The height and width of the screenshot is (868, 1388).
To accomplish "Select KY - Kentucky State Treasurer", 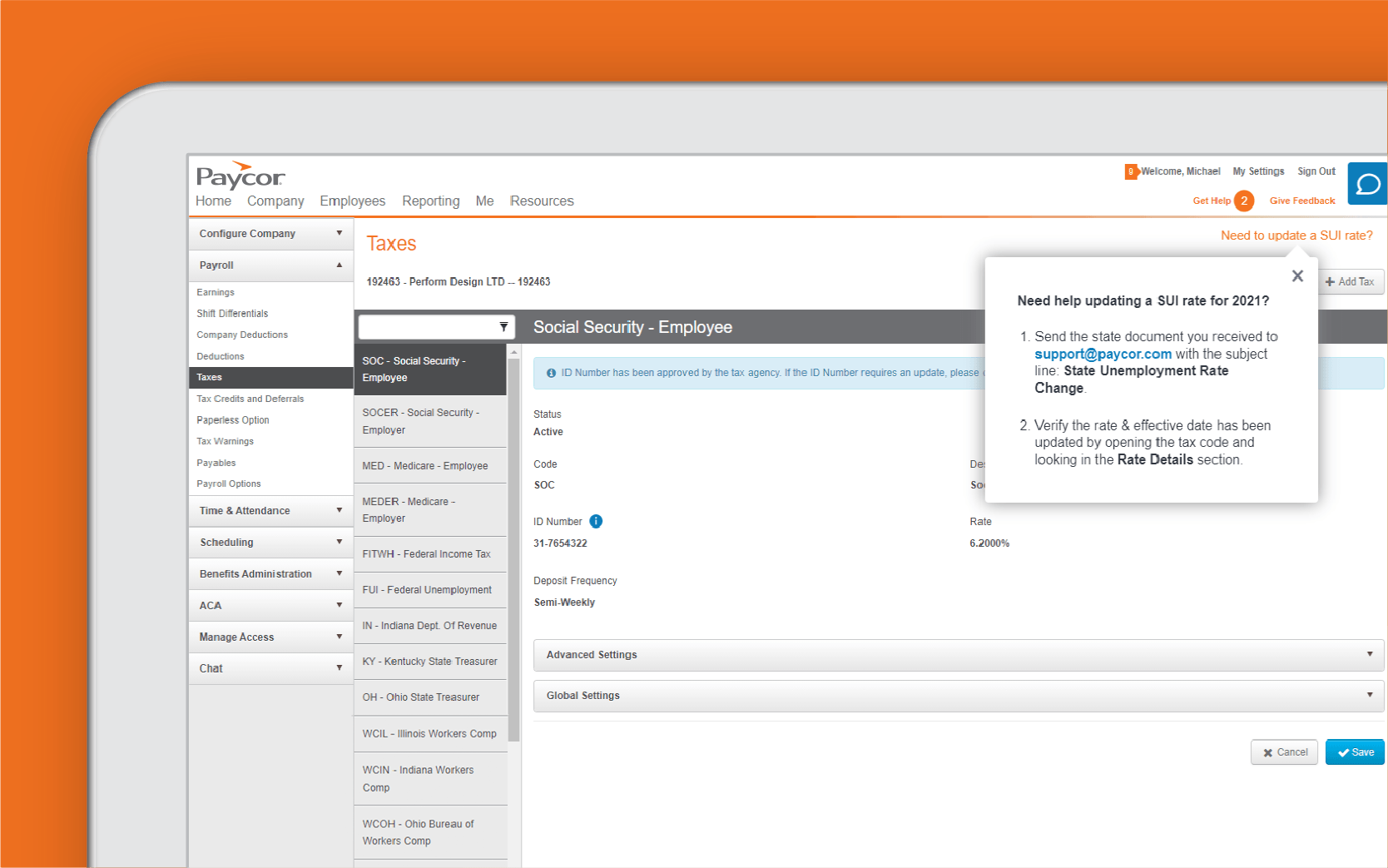I will point(430,662).
